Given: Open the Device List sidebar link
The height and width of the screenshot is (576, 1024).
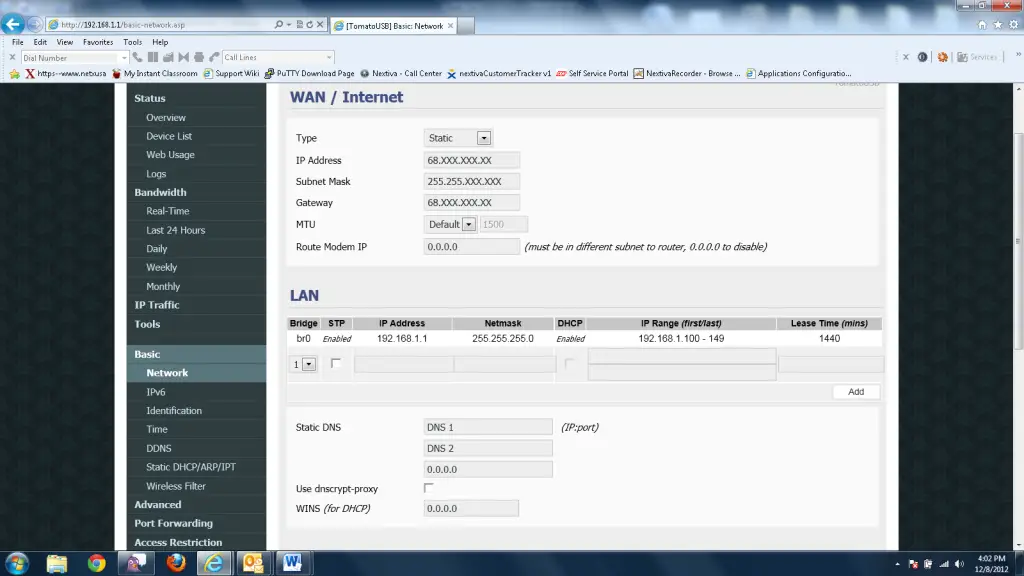Looking at the screenshot, I should point(169,136).
